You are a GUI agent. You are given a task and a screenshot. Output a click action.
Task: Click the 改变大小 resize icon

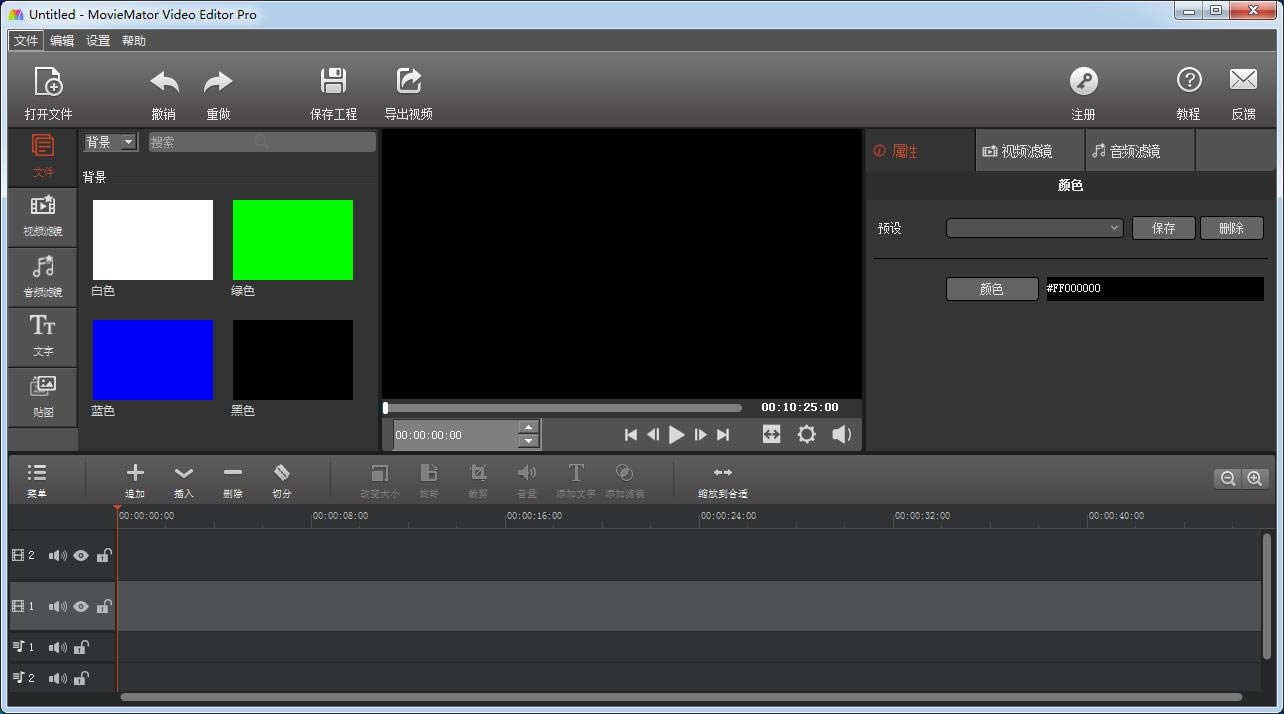(x=380, y=473)
